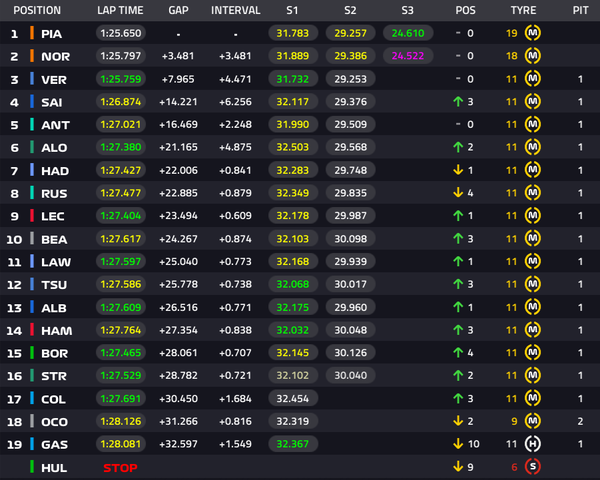Click the TYRE column header
The height and width of the screenshot is (480, 600).
pyautogui.click(x=523, y=10)
